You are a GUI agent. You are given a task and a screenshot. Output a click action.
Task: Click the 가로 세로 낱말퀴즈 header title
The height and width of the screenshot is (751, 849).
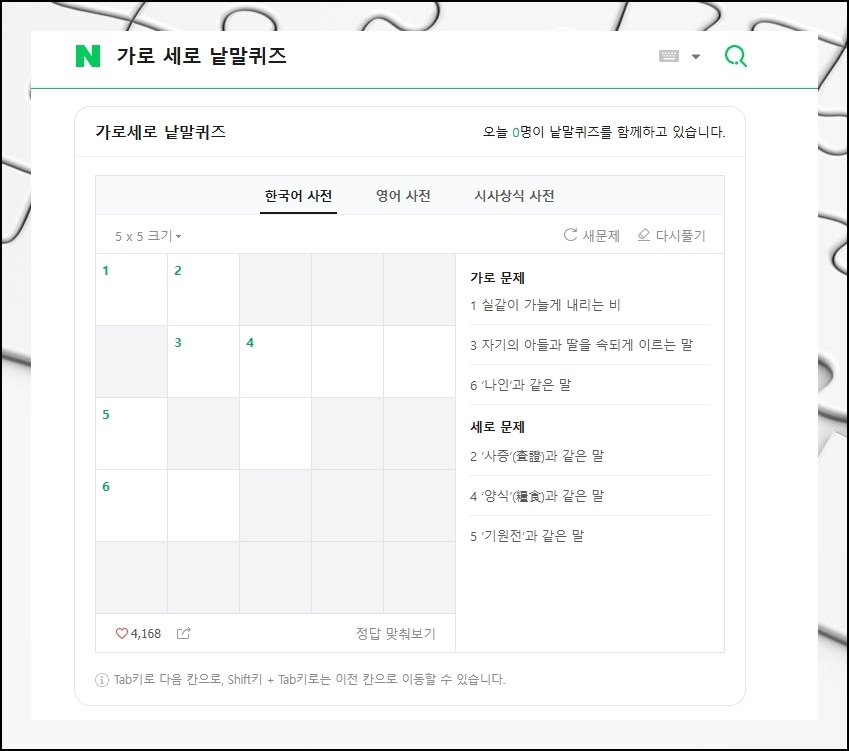(x=201, y=56)
